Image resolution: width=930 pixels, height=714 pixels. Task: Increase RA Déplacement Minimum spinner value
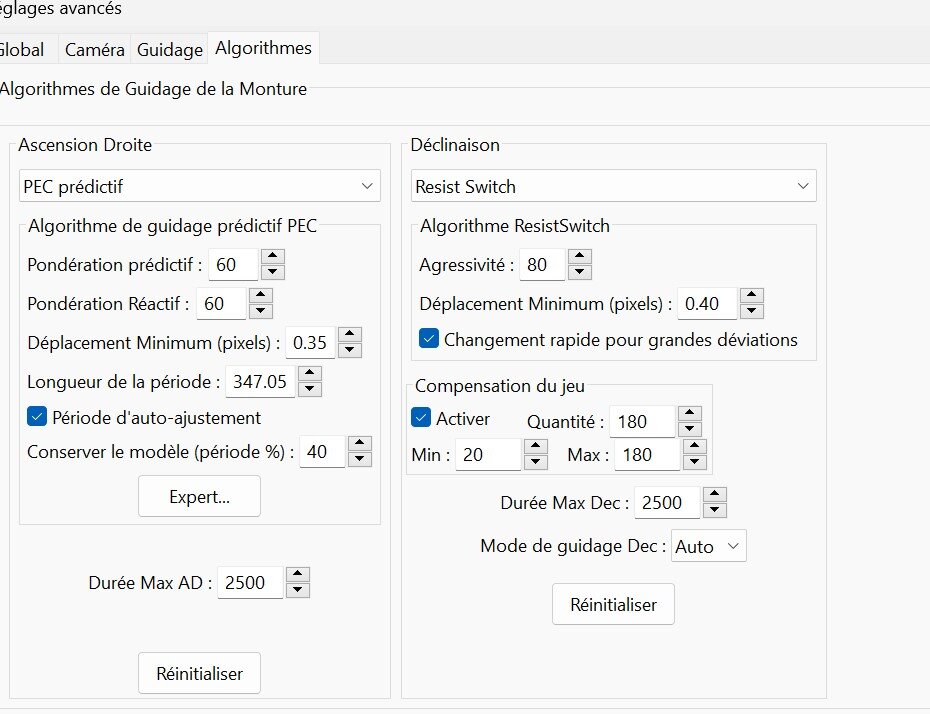(x=349, y=335)
